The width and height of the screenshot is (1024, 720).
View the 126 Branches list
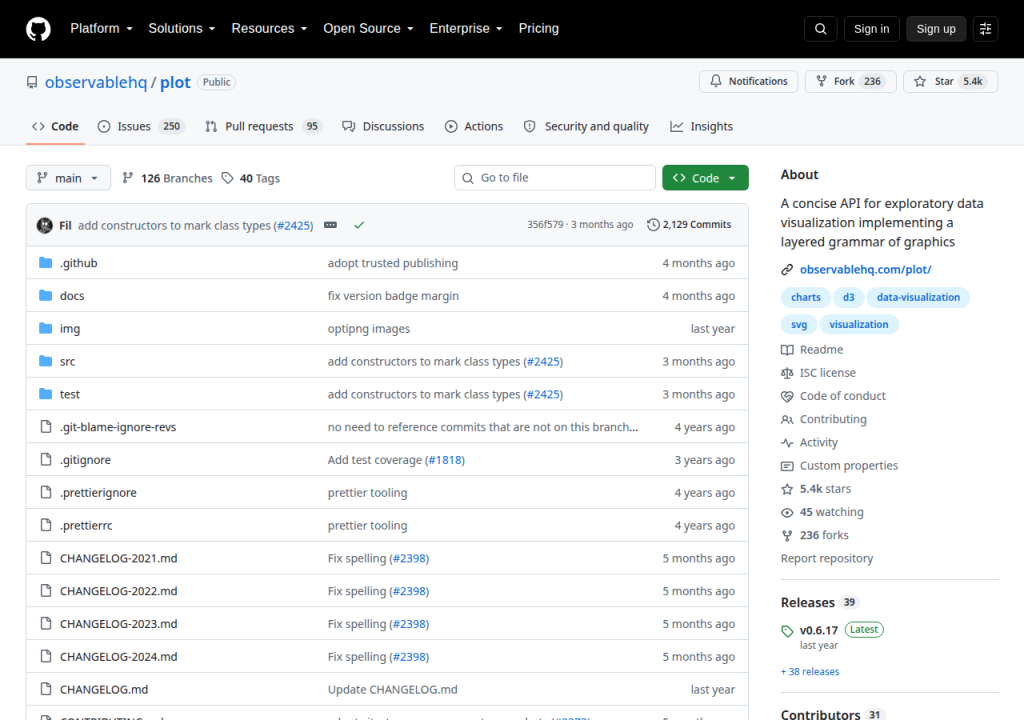pyautogui.click(x=168, y=178)
